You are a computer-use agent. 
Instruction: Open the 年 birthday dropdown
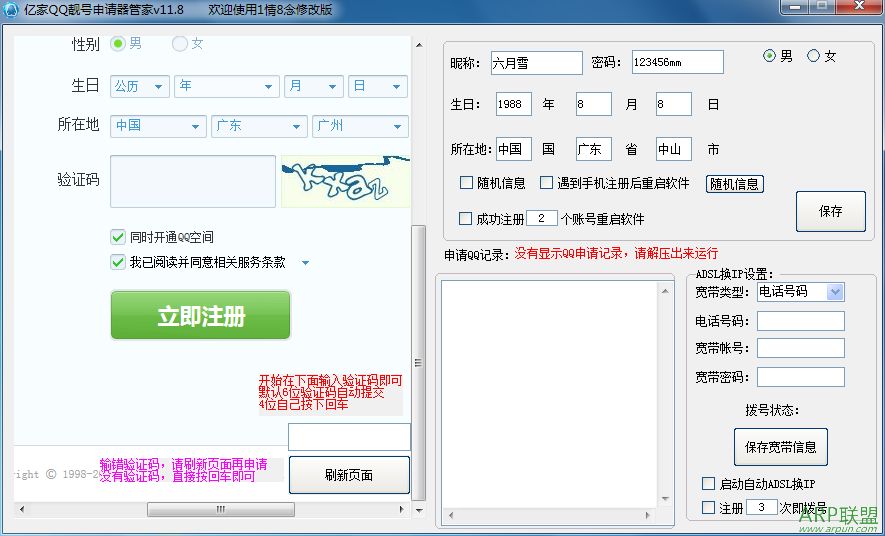click(227, 86)
